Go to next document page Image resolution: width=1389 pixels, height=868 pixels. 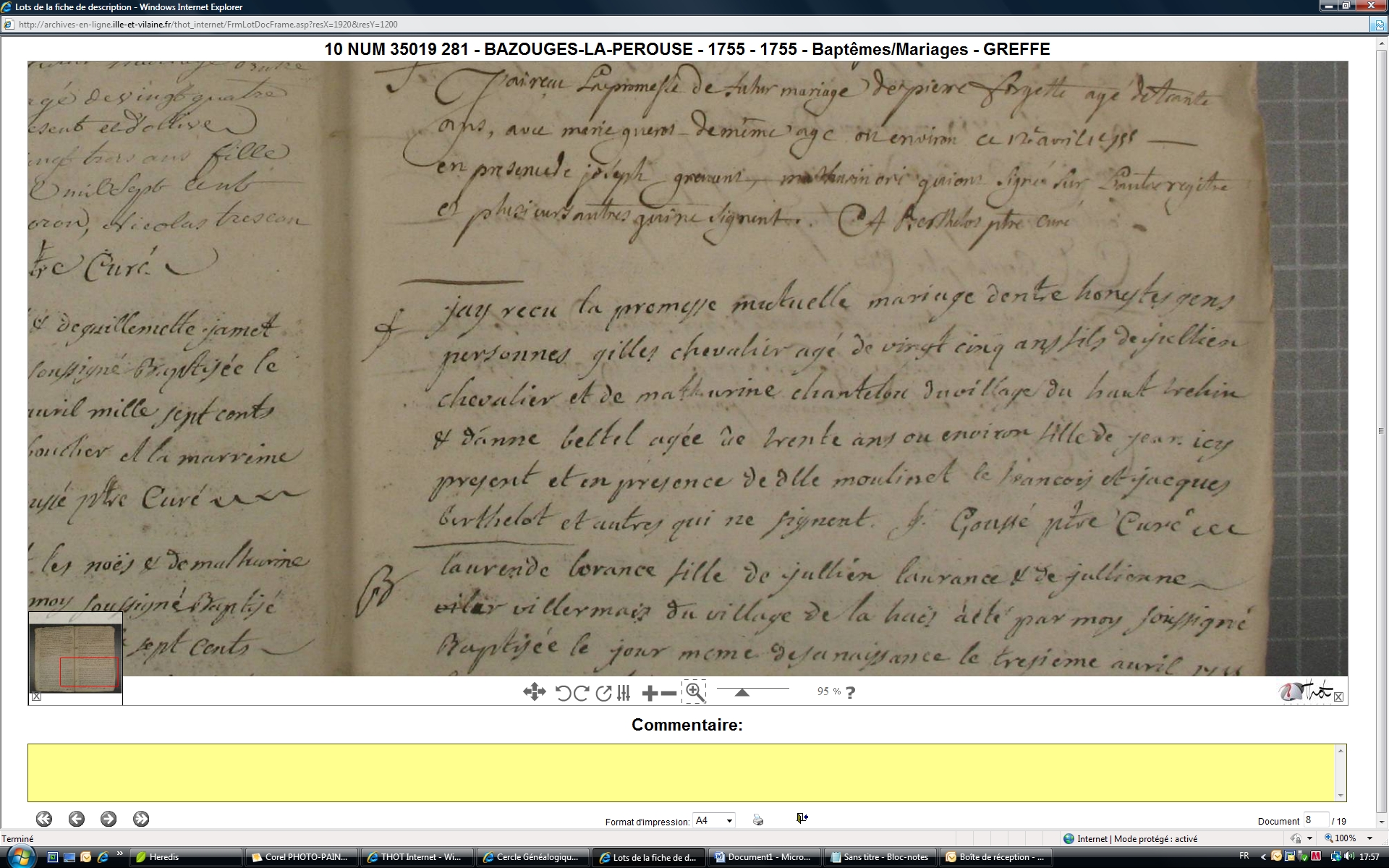[109, 819]
